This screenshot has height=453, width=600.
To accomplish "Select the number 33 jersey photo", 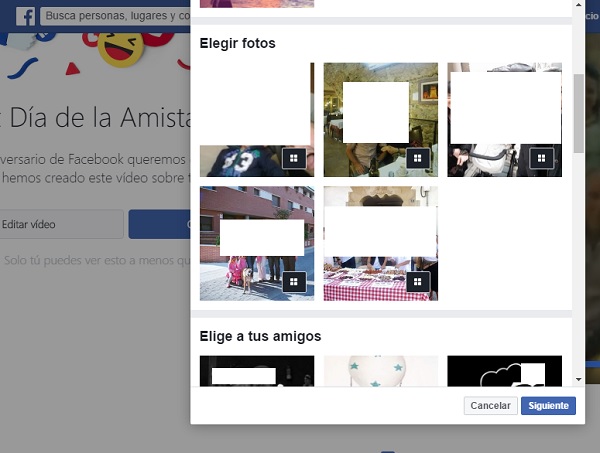I will (257, 120).
